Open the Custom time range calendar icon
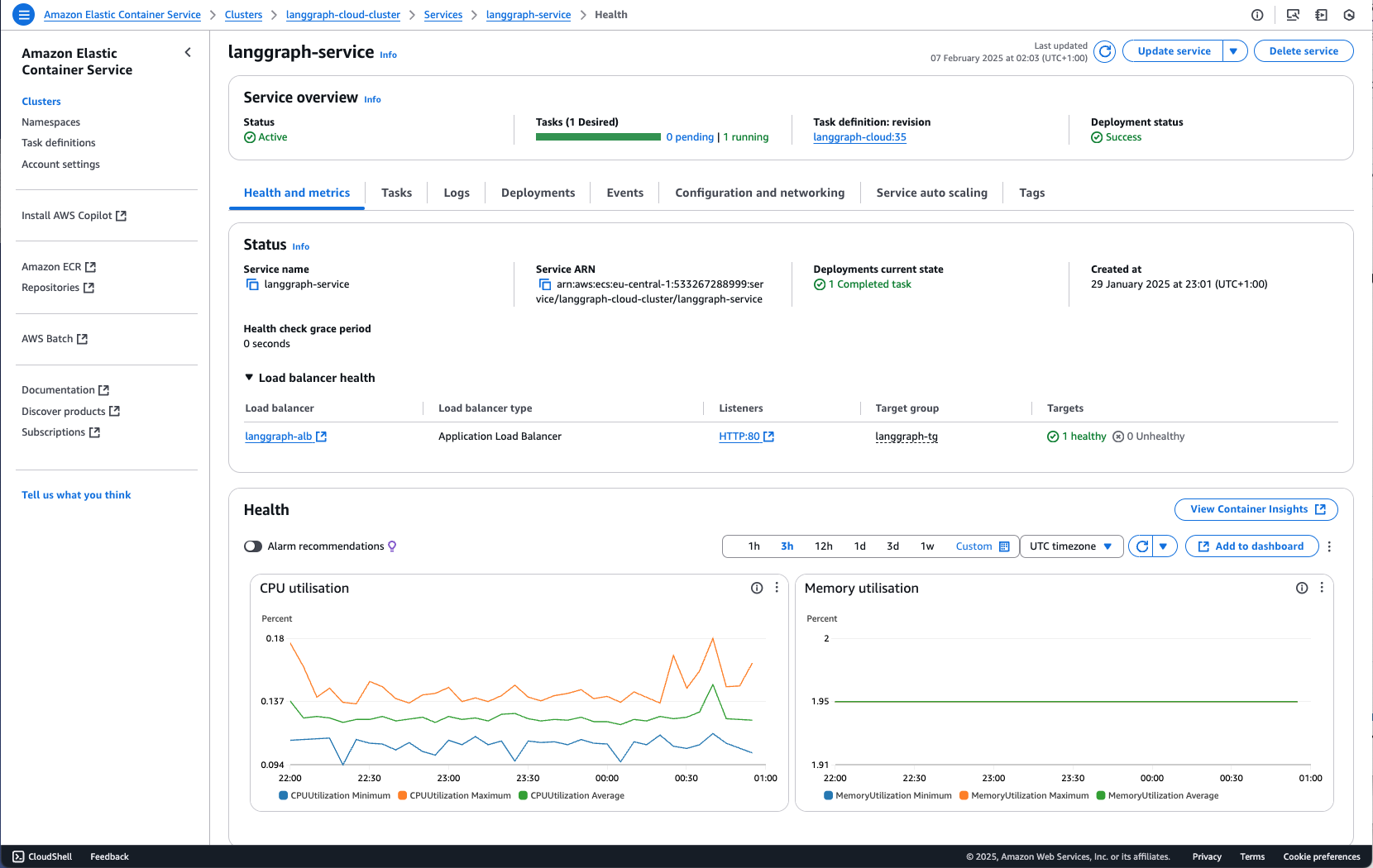The image size is (1373, 868). (x=1004, y=546)
